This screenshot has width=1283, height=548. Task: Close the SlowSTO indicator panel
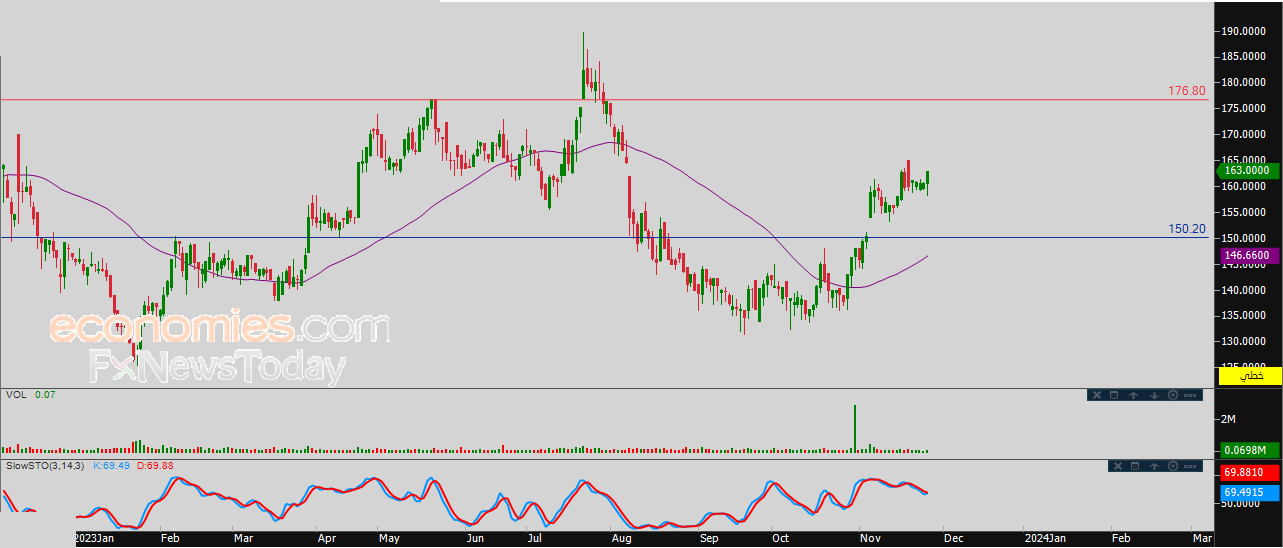1118,466
